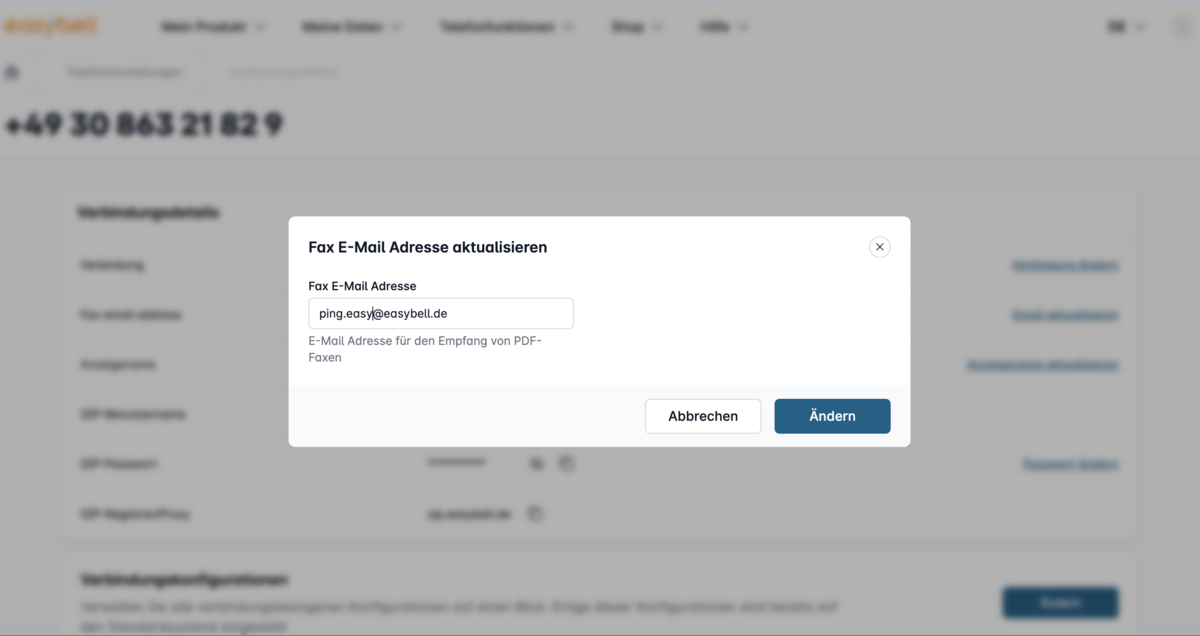Go to home via breadcrumb house icon
The height and width of the screenshot is (636, 1200).
12,72
